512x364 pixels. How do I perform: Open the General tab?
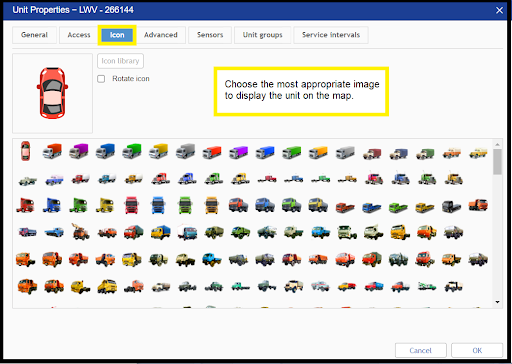34,35
